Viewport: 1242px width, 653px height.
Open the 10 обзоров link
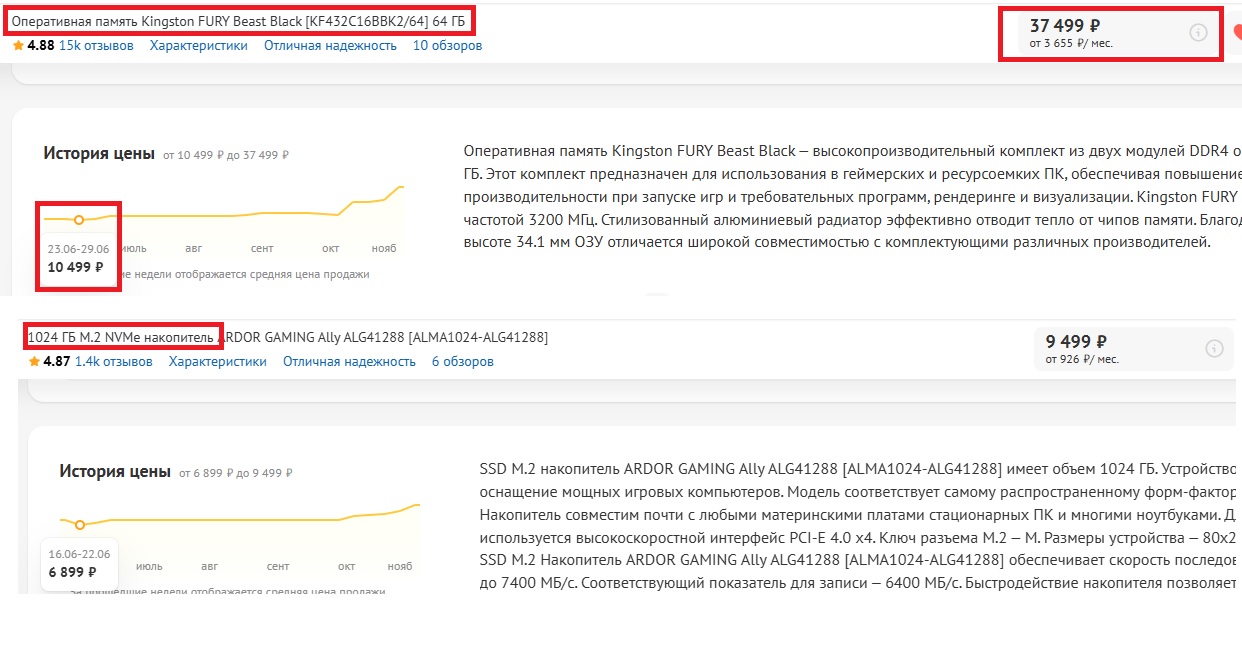(447, 45)
